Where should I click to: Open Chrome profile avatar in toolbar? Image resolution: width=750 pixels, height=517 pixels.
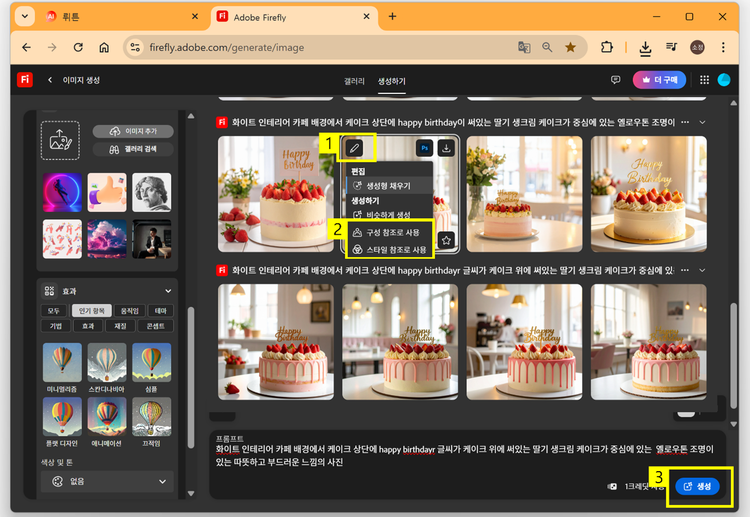[697, 47]
